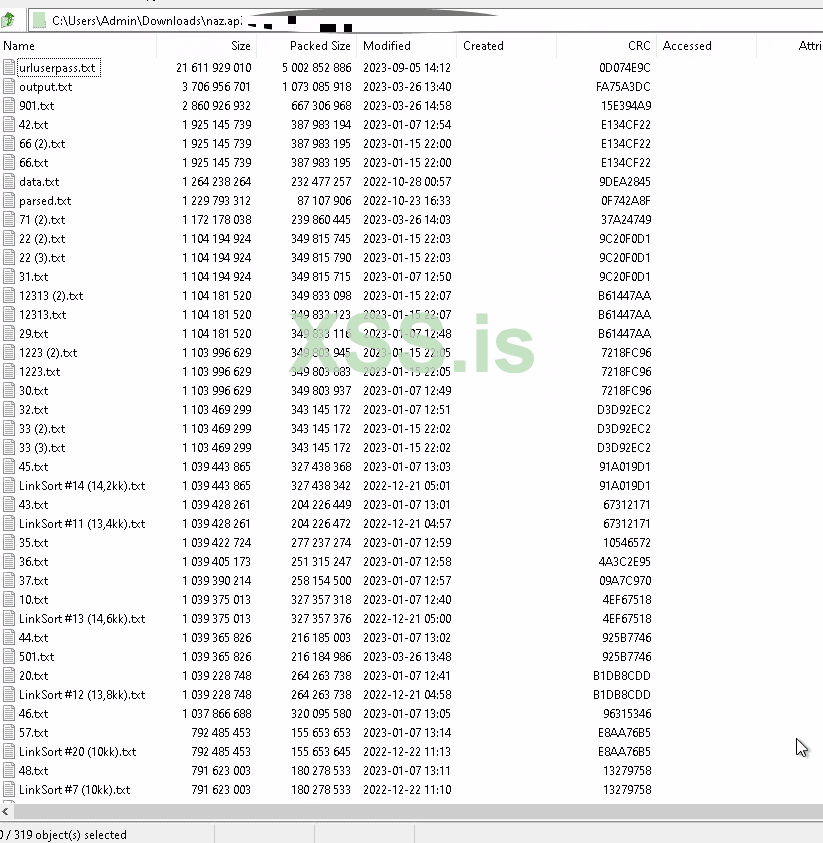Select the 42.txt file icon
823x843 pixels.
pyautogui.click(x=9, y=125)
